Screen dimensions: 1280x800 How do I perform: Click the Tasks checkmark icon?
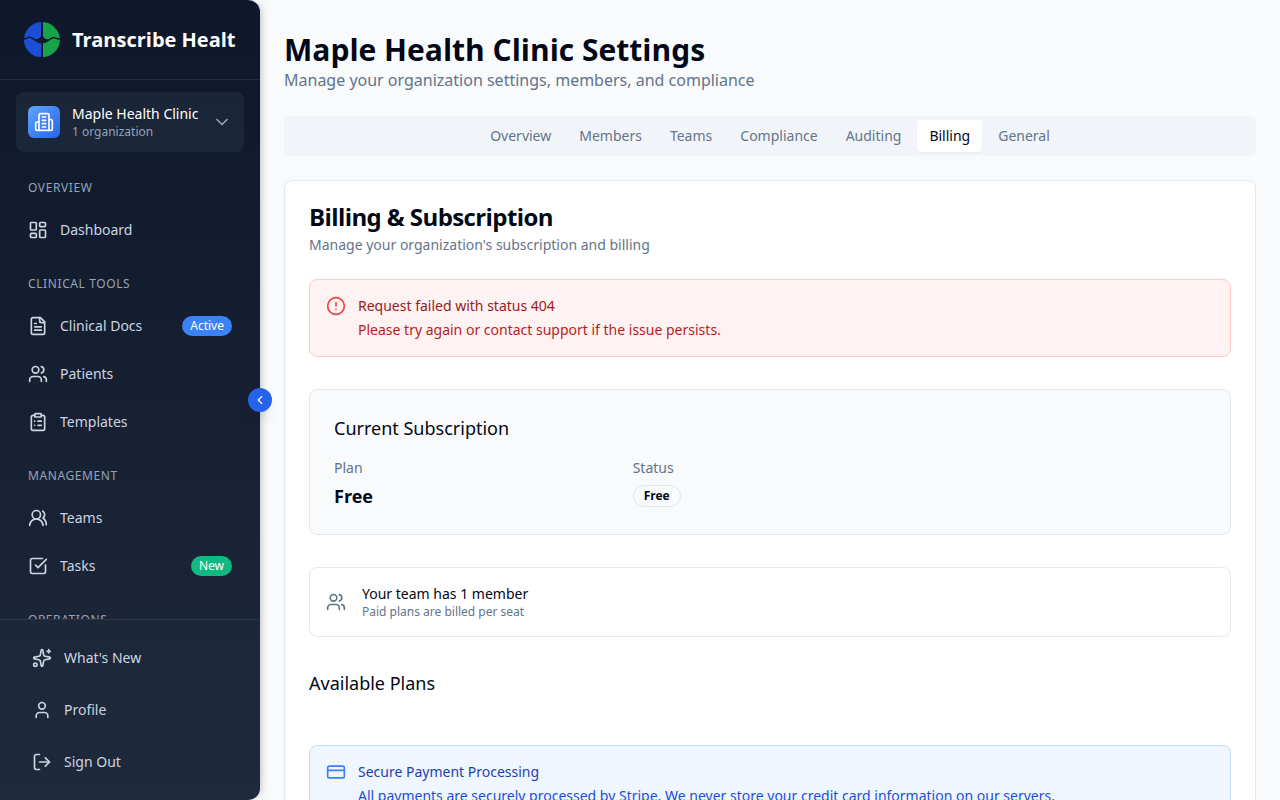(37, 565)
